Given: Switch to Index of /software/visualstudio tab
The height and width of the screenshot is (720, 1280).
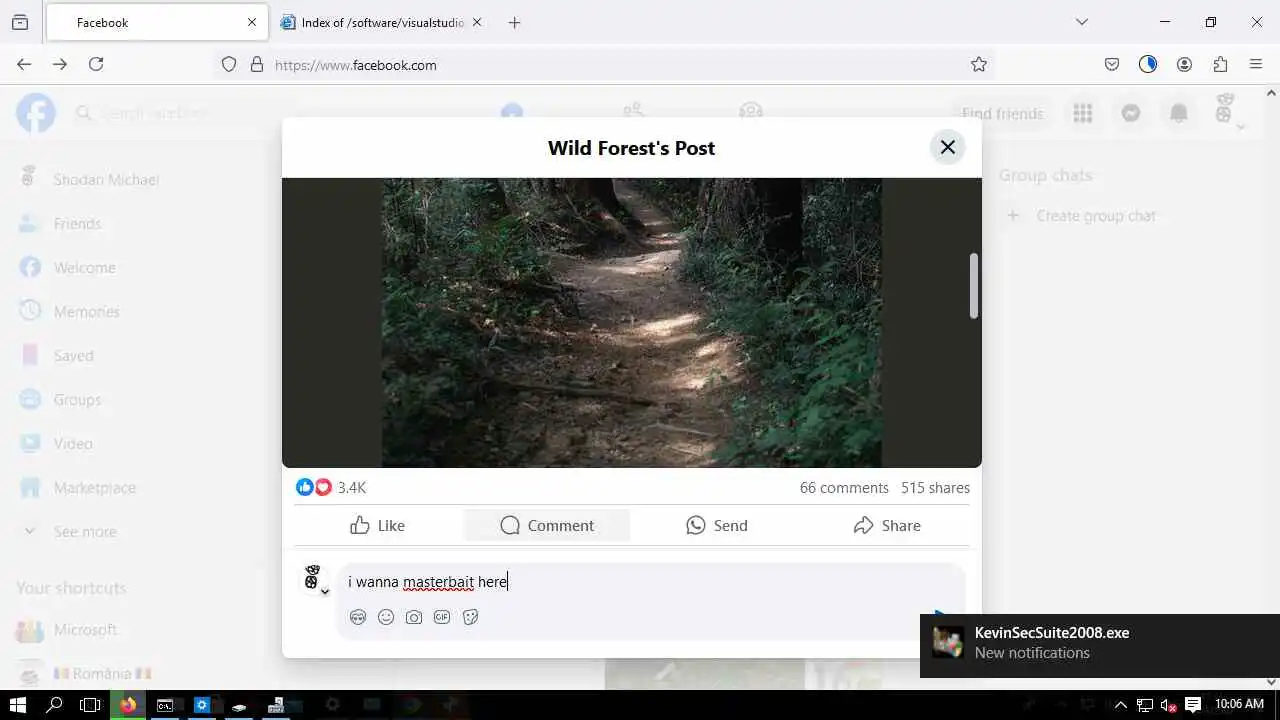Looking at the screenshot, I should (383, 22).
